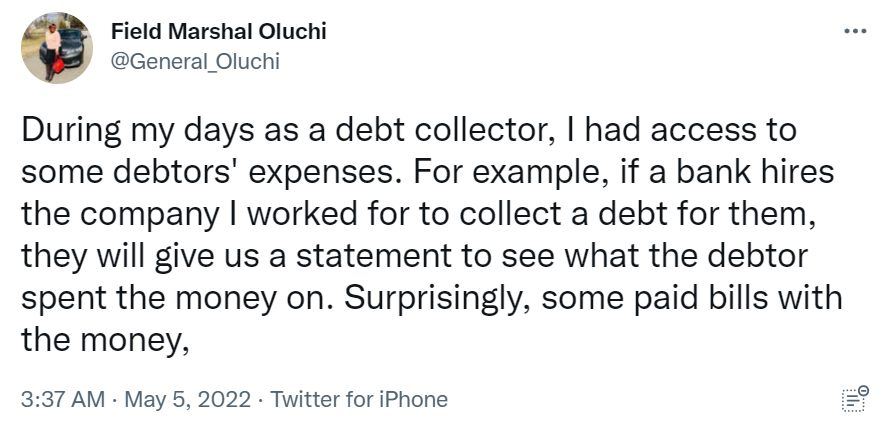Click the dotted note icon with minus badge
Viewport: 886px width, 429px height.
tap(854, 397)
